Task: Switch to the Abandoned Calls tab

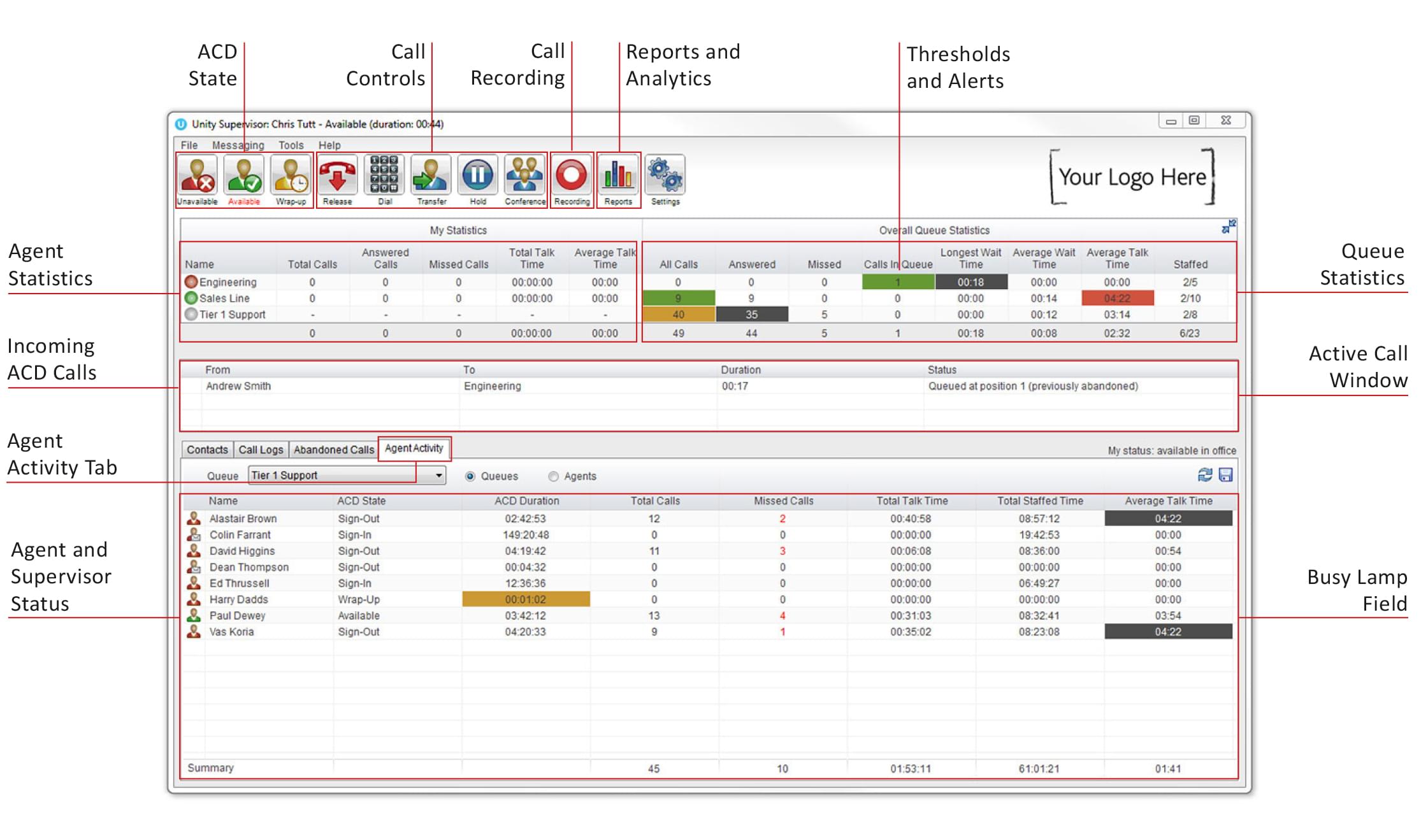Action: (333, 450)
